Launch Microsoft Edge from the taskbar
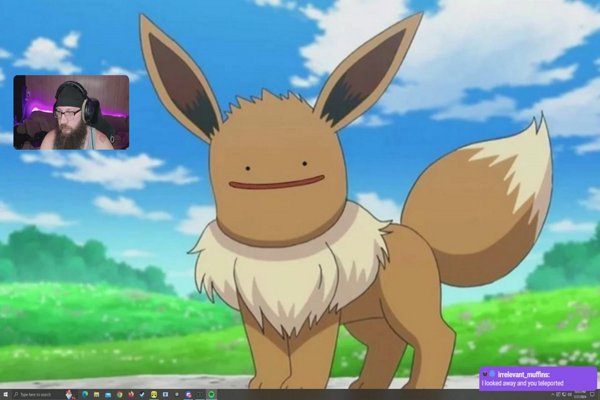The height and width of the screenshot is (400, 600). click(85, 394)
